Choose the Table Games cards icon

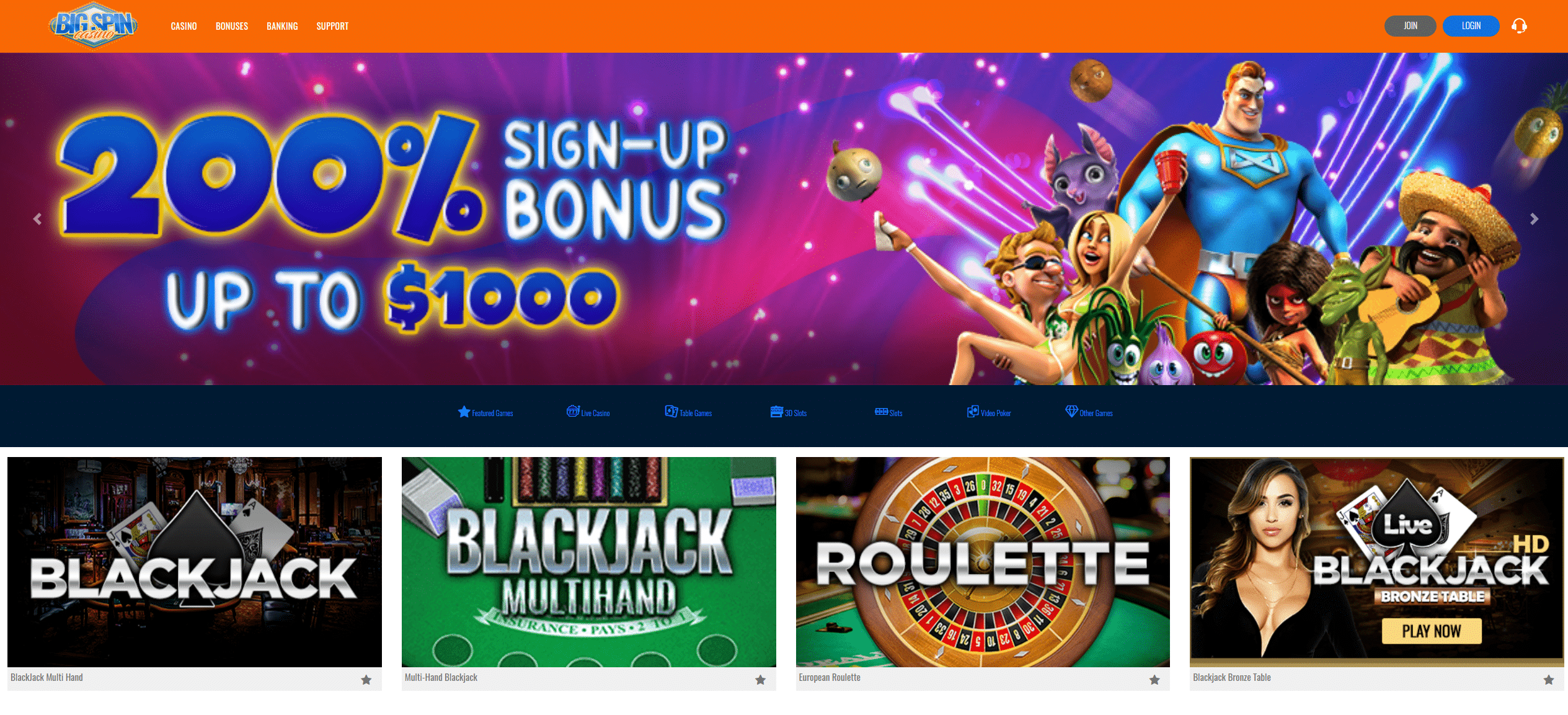[671, 411]
